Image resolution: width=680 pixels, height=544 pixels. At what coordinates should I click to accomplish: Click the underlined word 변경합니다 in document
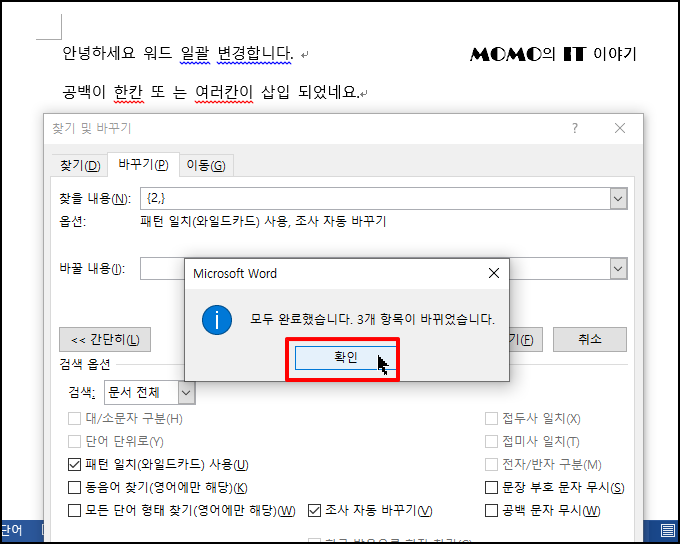tap(255, 53)
